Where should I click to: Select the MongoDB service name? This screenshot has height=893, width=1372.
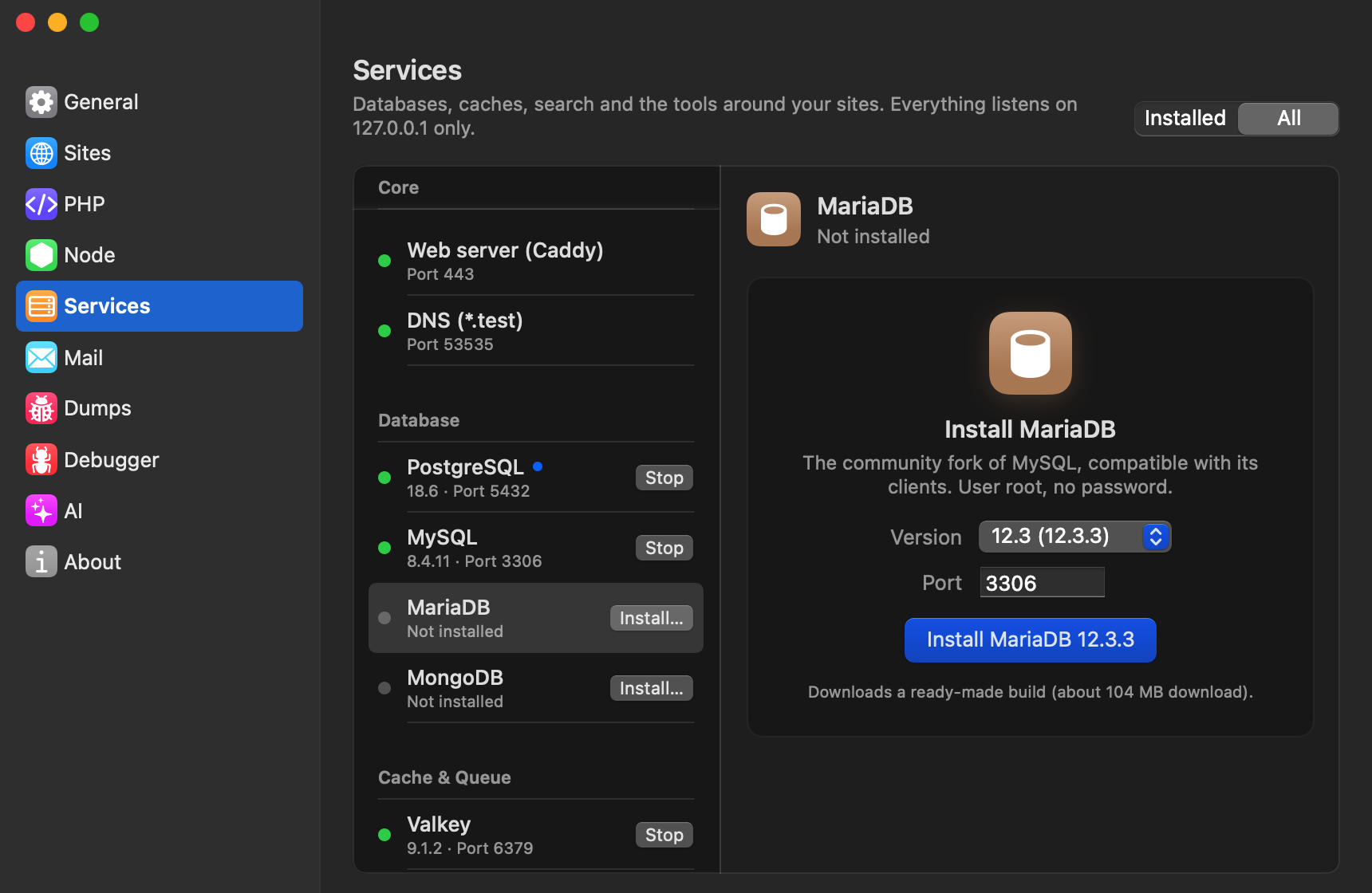coord(455,678)
